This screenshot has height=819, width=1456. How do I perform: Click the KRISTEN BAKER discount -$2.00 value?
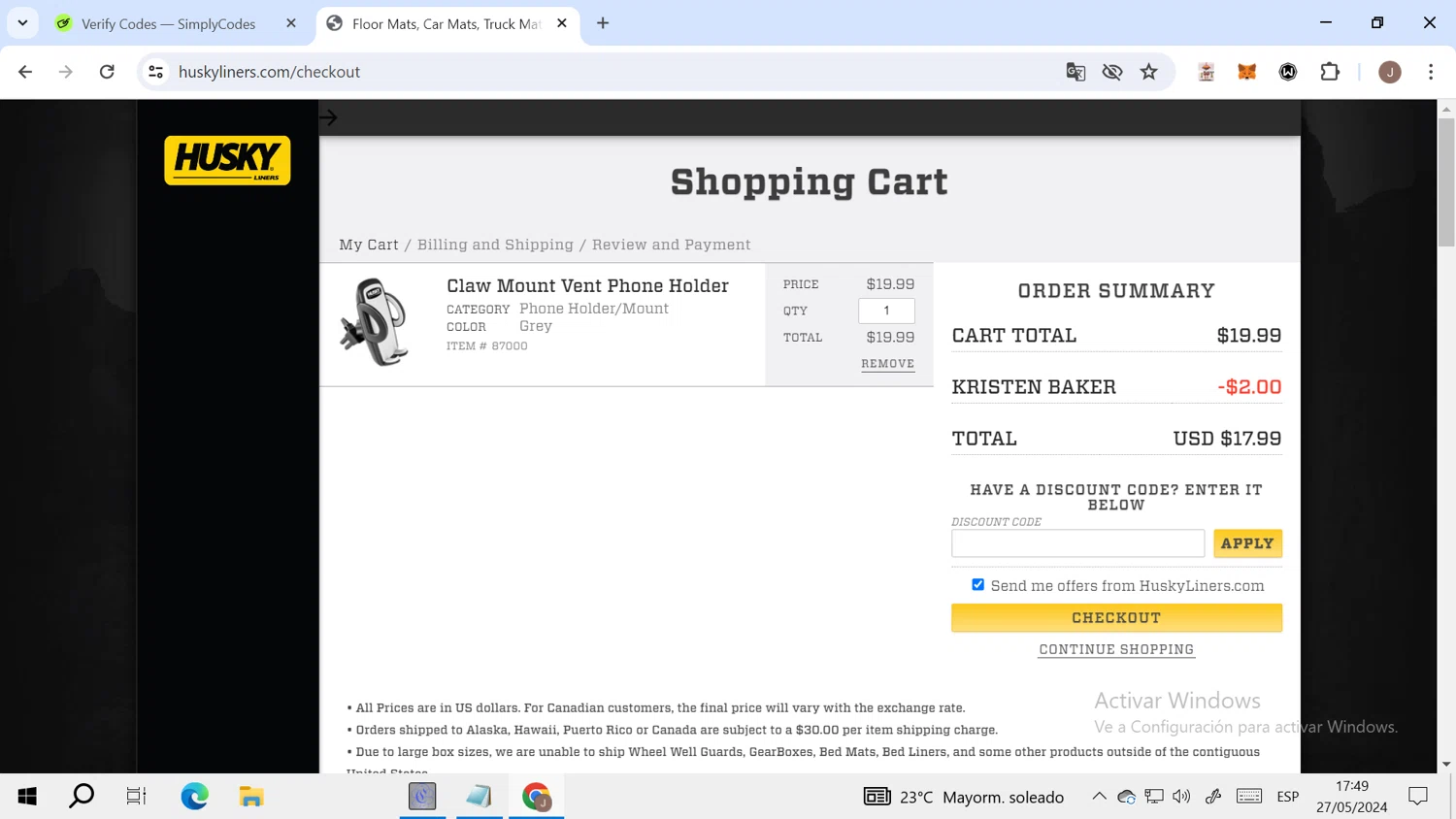coord(1249,386)
